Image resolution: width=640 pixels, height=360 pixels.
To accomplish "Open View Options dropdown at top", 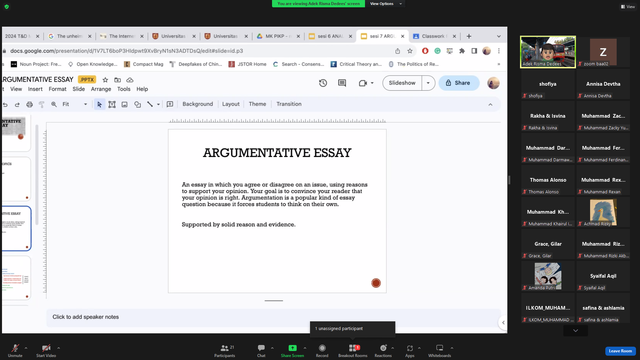I will click(386, 4).
